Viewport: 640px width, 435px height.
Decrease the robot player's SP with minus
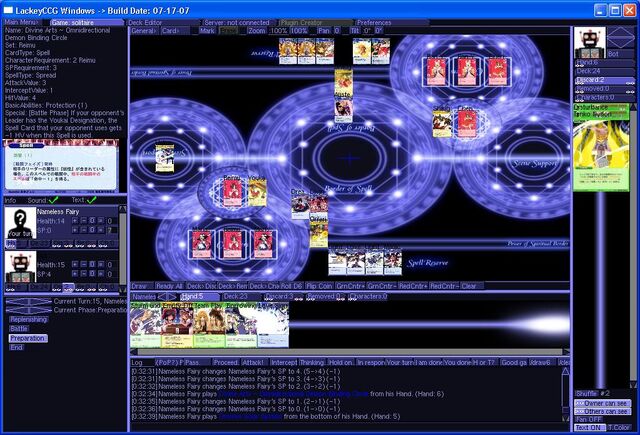coord(84,274)
